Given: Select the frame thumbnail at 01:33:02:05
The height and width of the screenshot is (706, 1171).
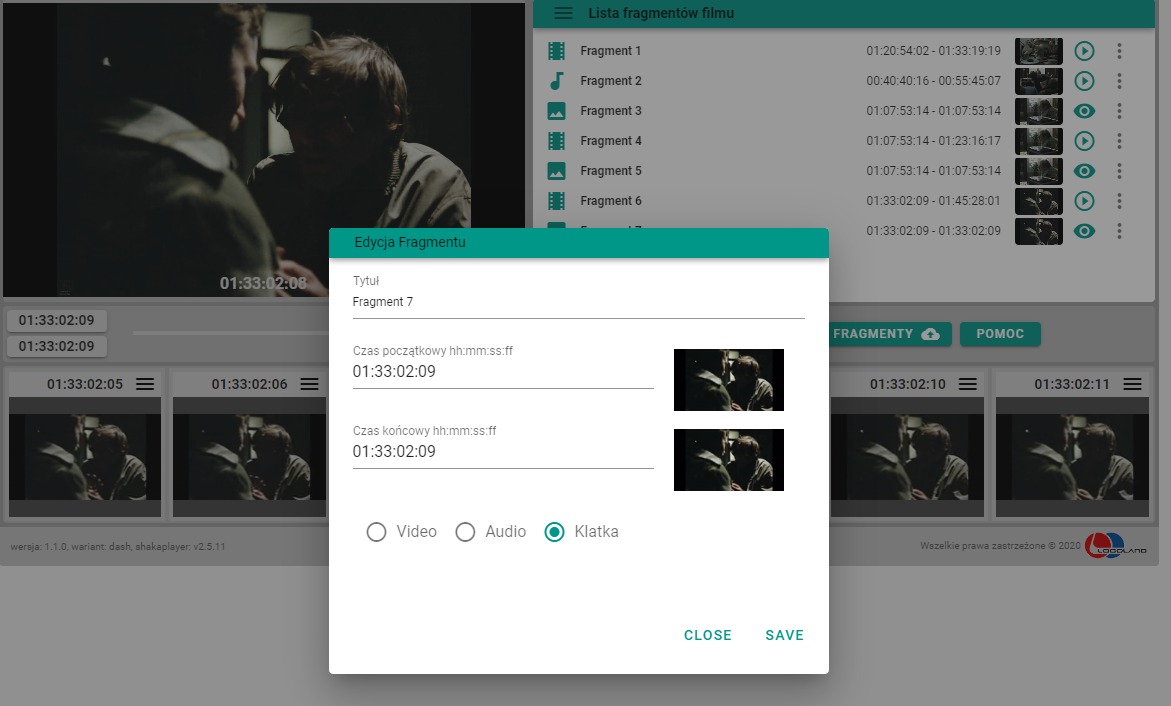Looking at the screenshot, I should (85, 456).
